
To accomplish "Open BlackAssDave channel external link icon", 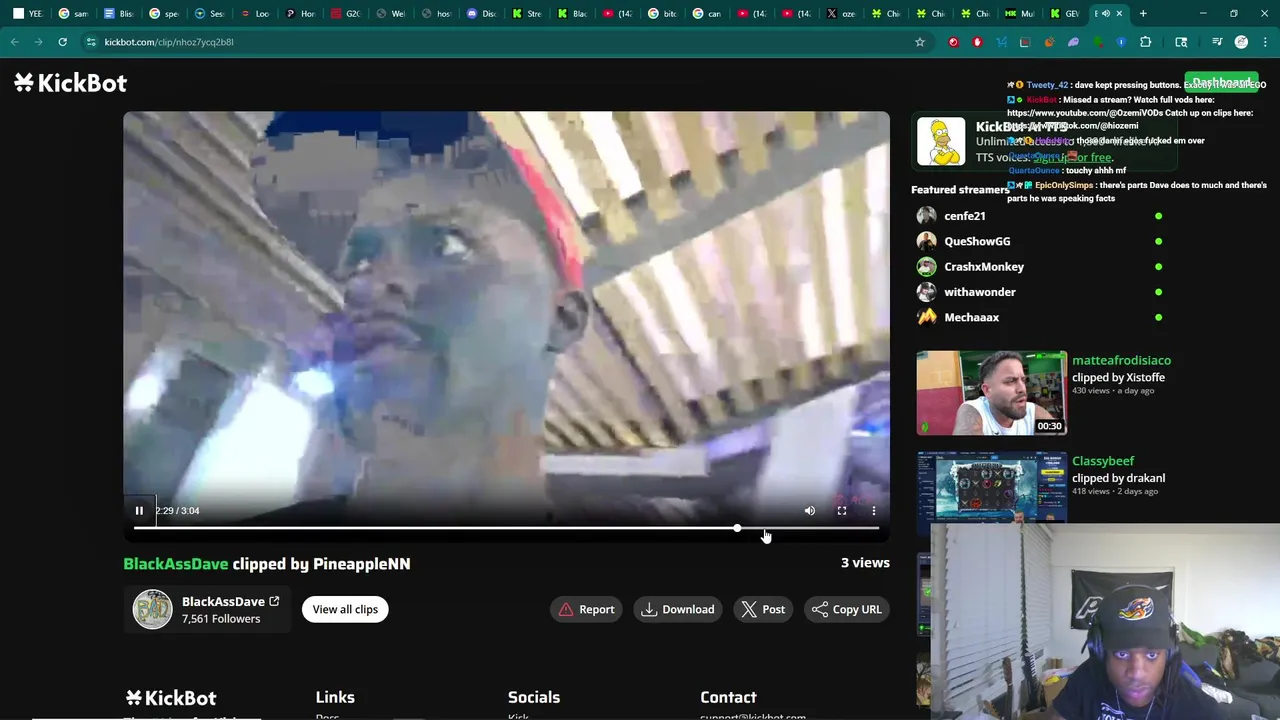I will point(274,601).
